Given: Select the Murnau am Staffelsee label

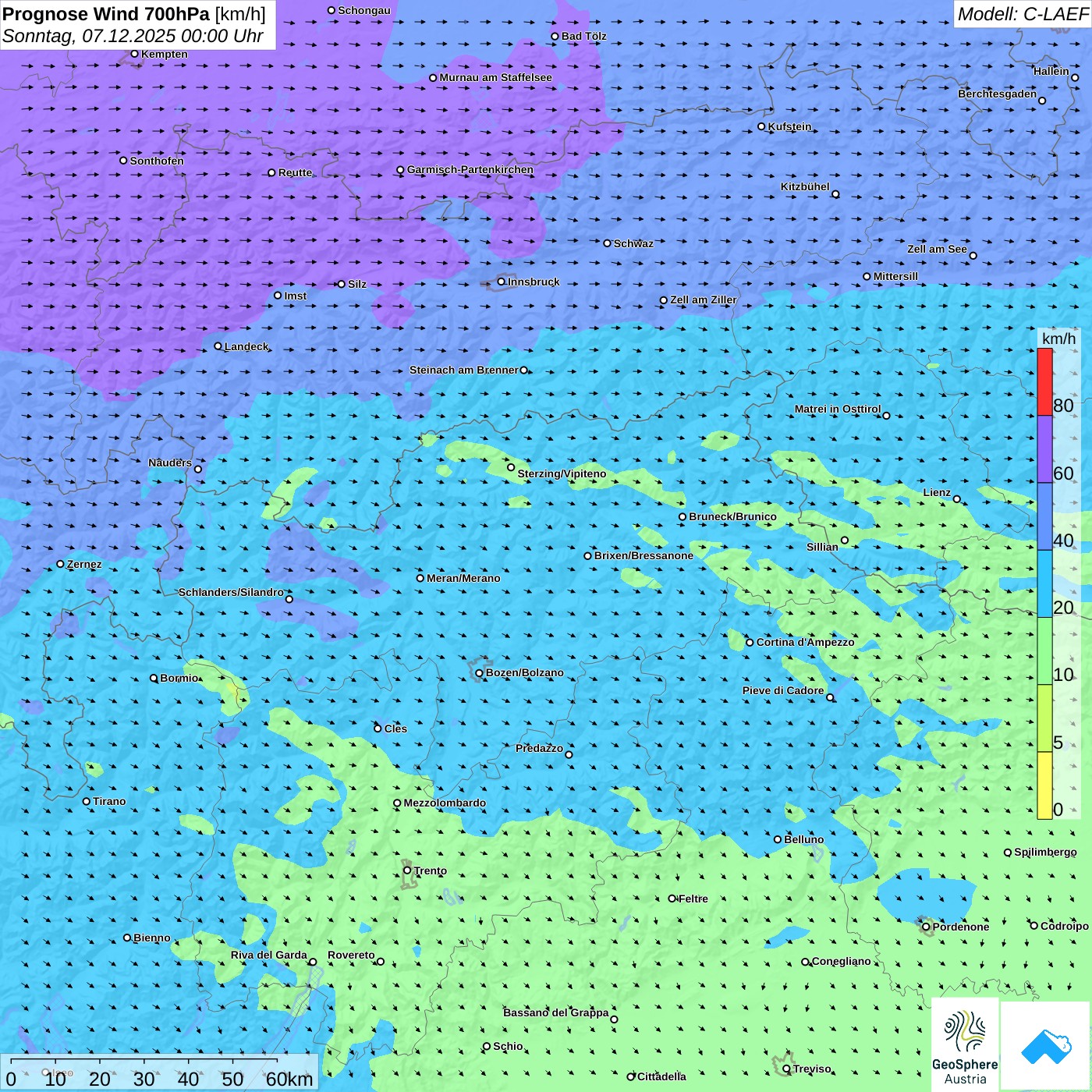Looking at the screenshot, I should pos(495,77).
